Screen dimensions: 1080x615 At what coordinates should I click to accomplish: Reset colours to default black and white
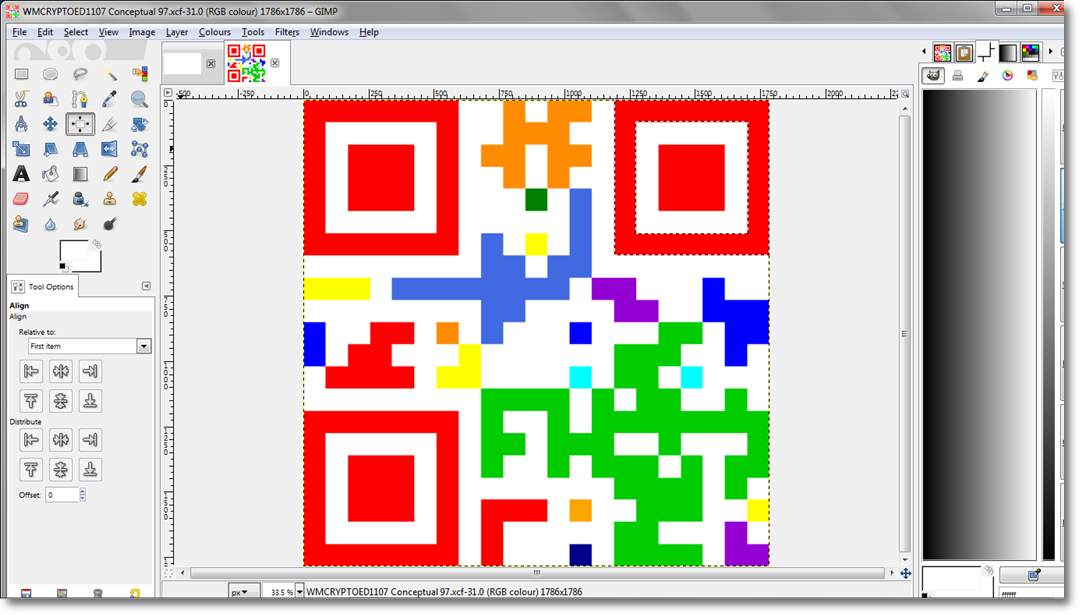coord(63,267)
